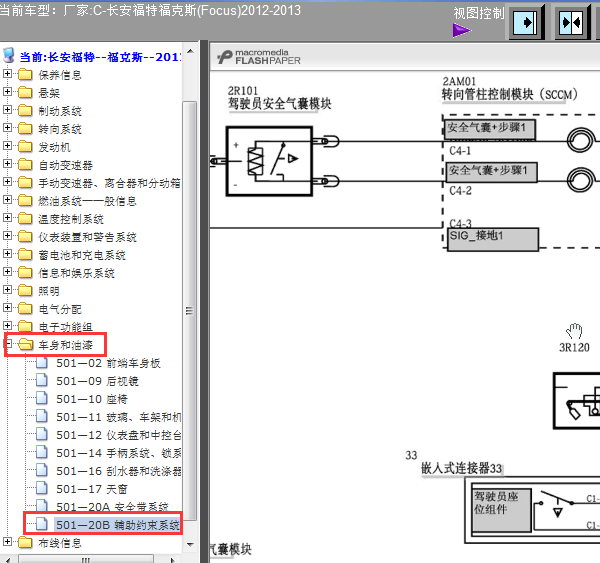This screenshot has height=563, width=600.
Task: Click the C4-2 pin label
Action: [460, 191]
